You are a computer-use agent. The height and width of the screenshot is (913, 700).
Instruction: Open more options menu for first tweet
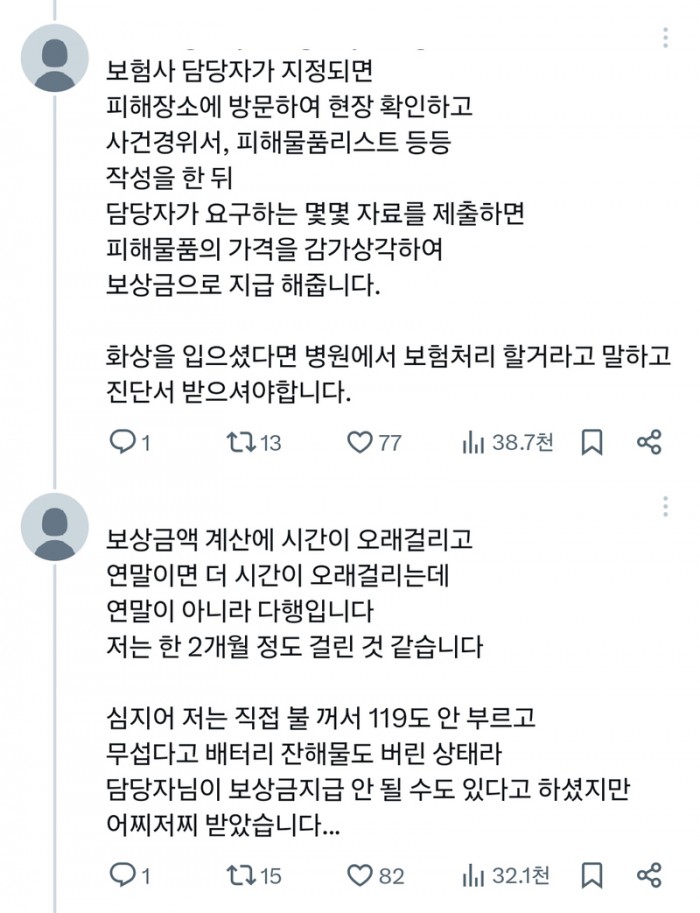click(665, 38)
